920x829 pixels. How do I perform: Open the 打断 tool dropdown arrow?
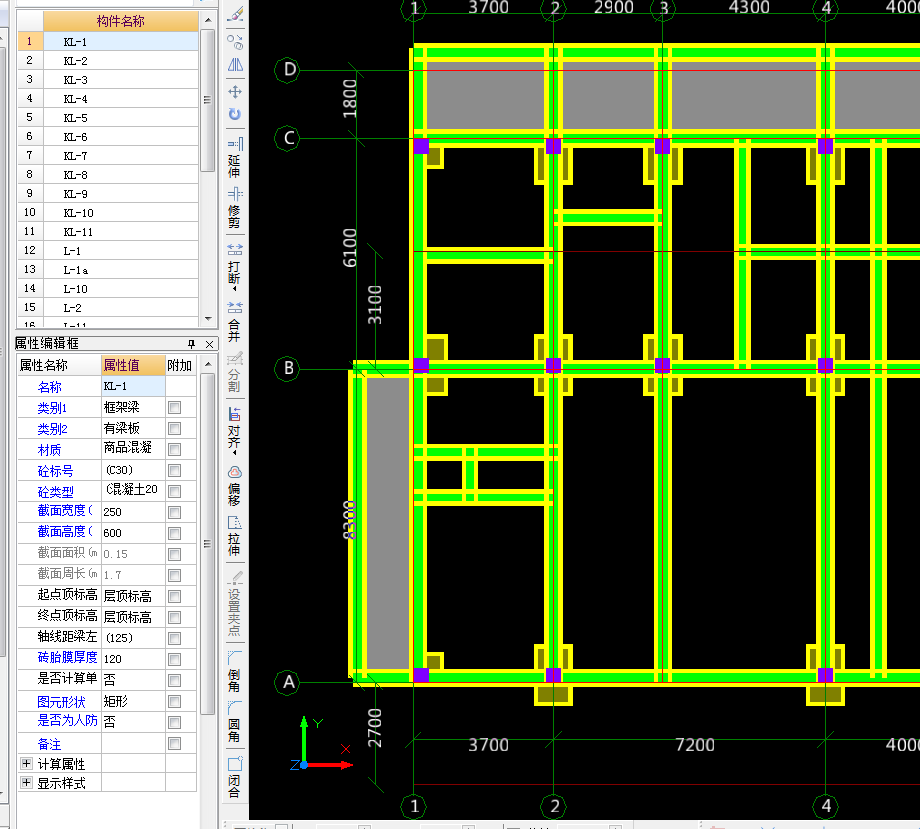(235, 289)
